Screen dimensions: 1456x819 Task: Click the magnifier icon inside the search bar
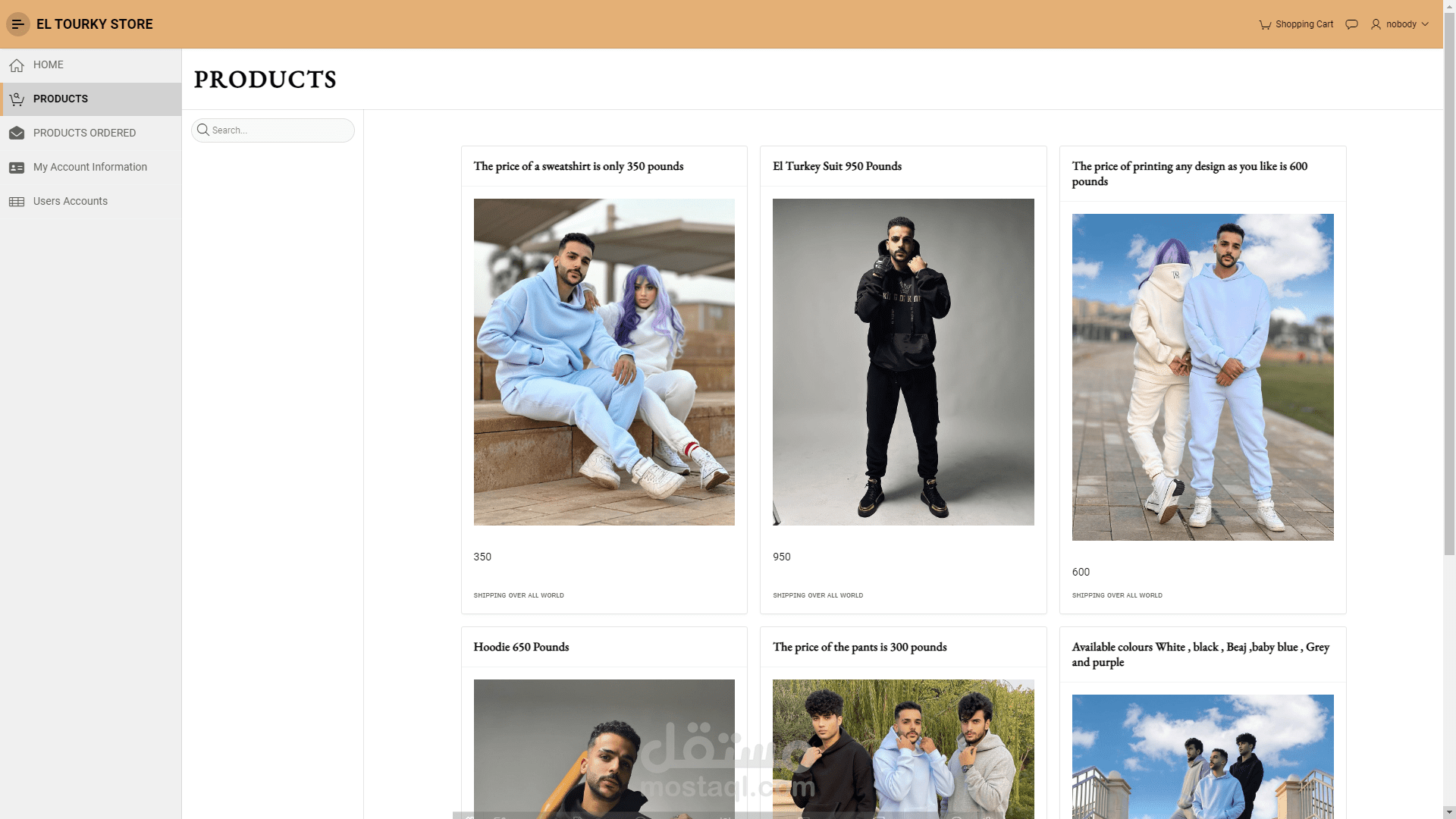pyautogui.click(x=203, y=130)
